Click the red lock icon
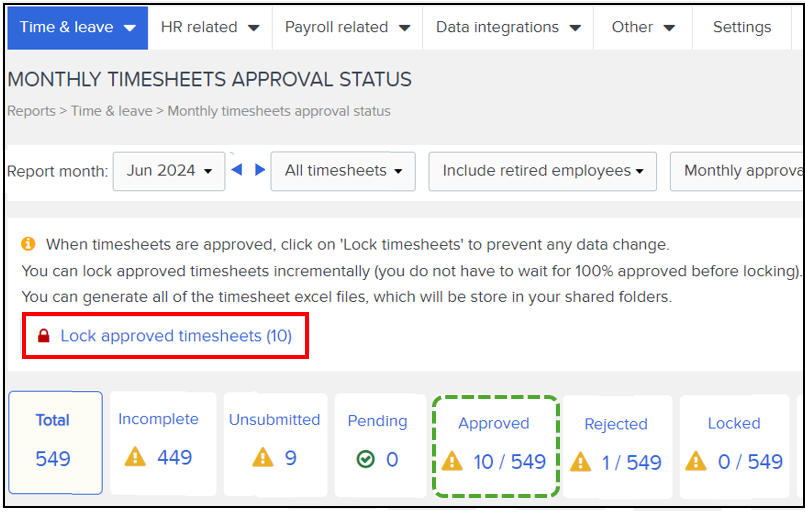The height and width of the screenshot is (512, 805). 43,337
